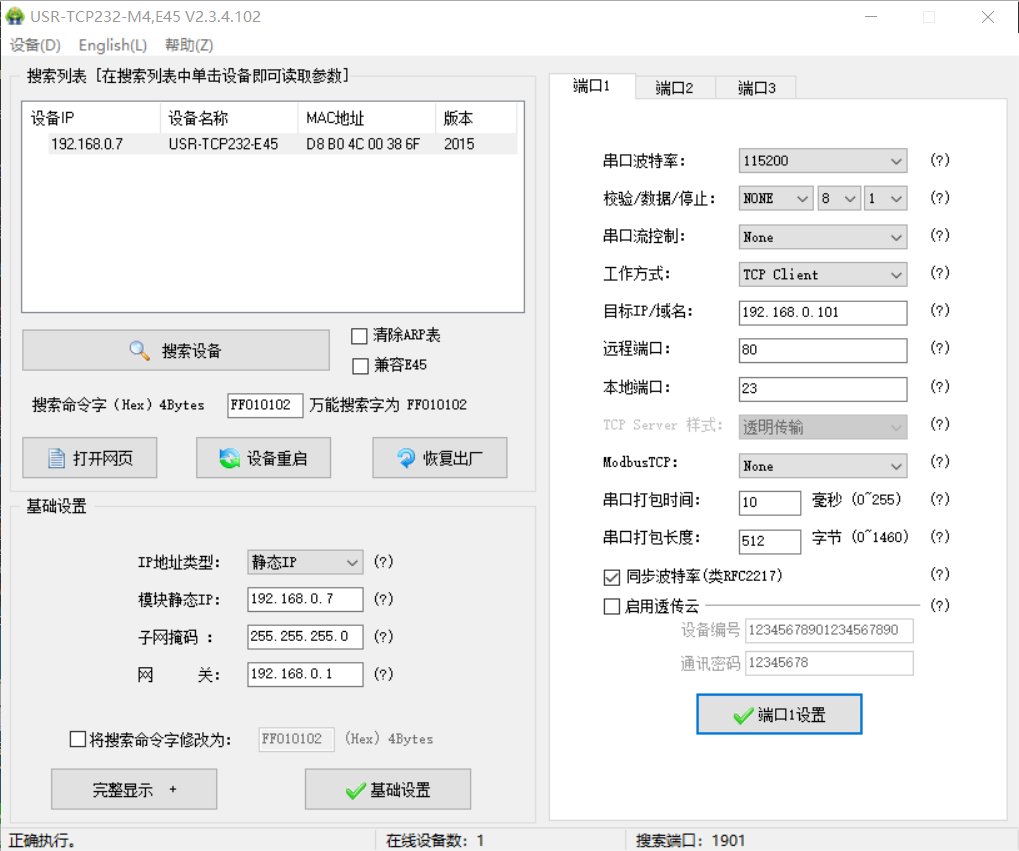Click 设备IP column header
Screen dimensions: 1019x851
[x=92, y=118]
